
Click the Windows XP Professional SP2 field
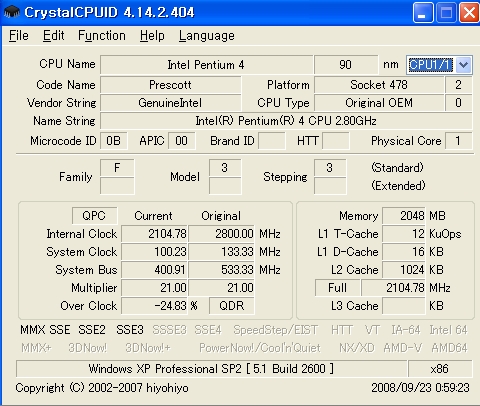coord(211,369)
